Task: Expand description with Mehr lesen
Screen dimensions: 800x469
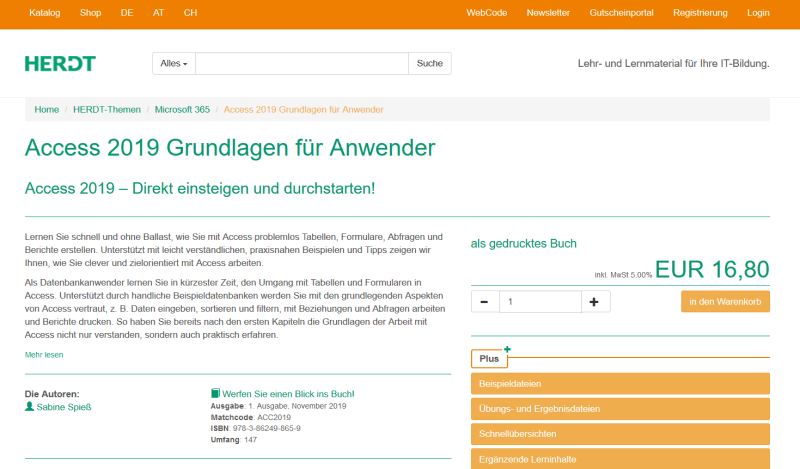Action: pyautogui.click(x=44, y=355)
